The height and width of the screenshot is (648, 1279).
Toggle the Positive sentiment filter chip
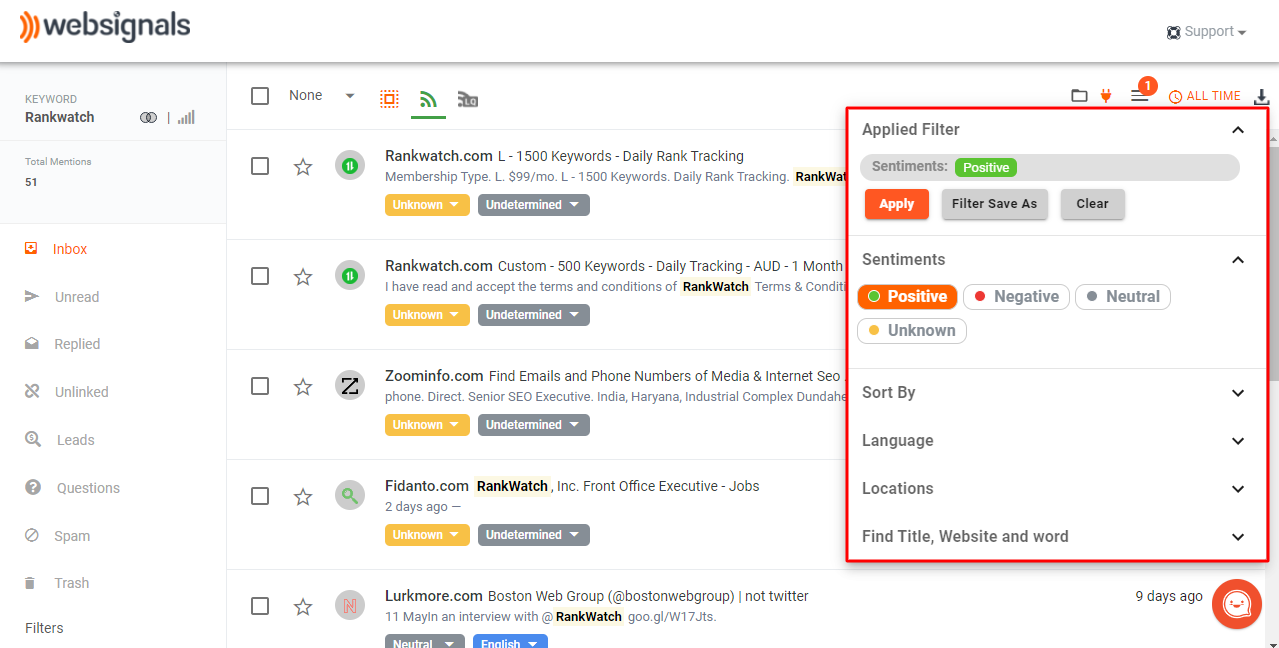(x=907, y=297)
